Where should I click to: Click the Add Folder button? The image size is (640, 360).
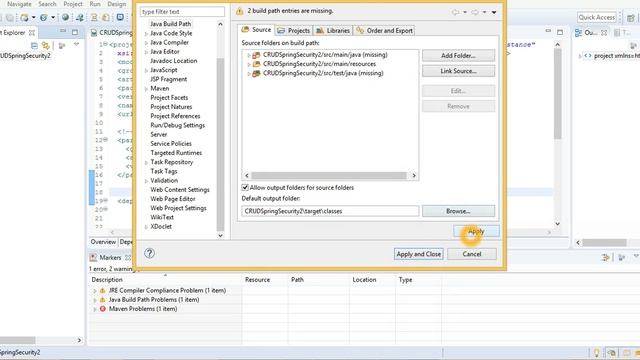(458, 56)
